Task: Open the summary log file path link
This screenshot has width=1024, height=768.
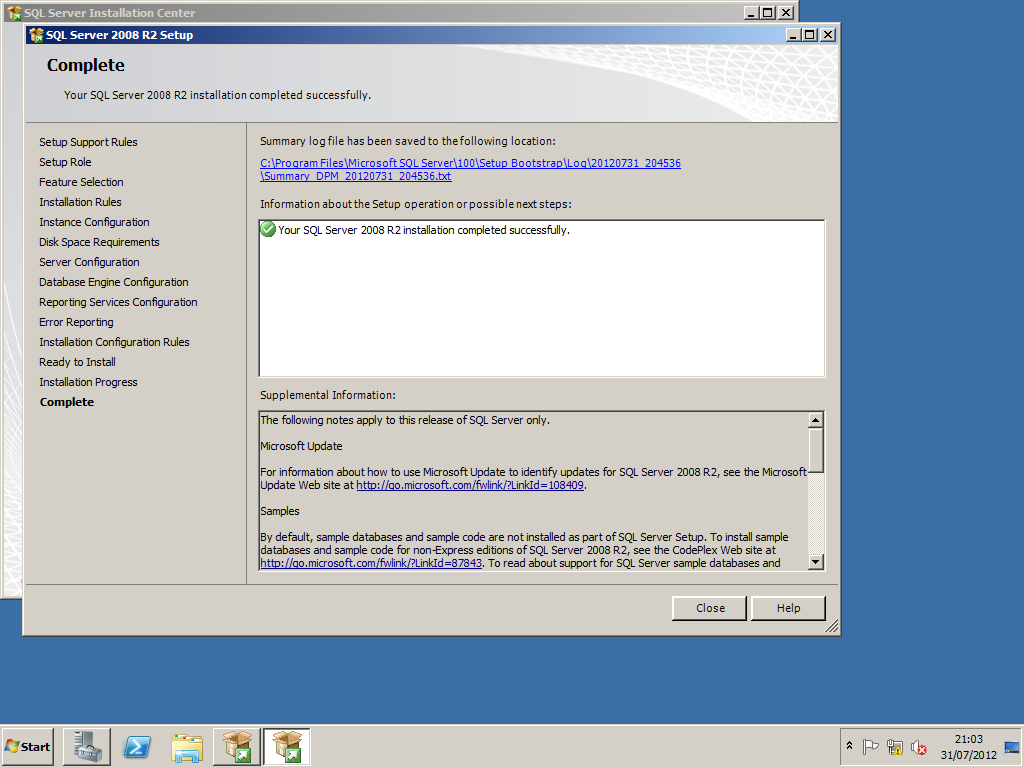Action: [x=470, y=170]
